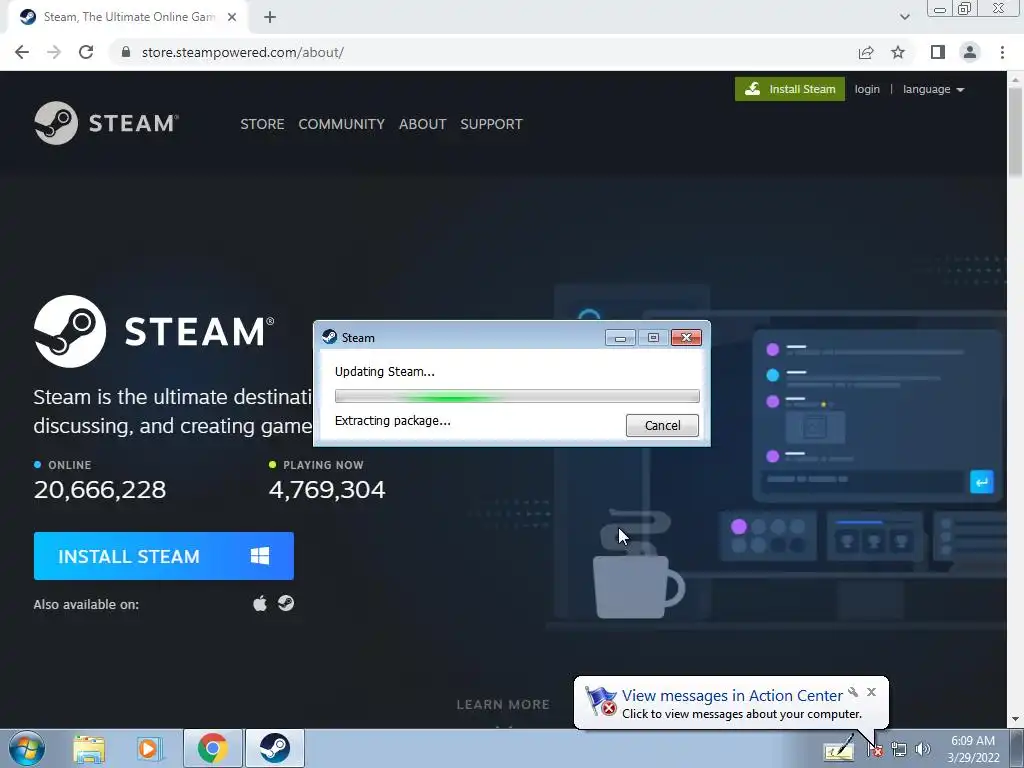Bookmark this page with the star icon
The image size is (1024, 768).
pyautogui.click(x=899, y=52)
